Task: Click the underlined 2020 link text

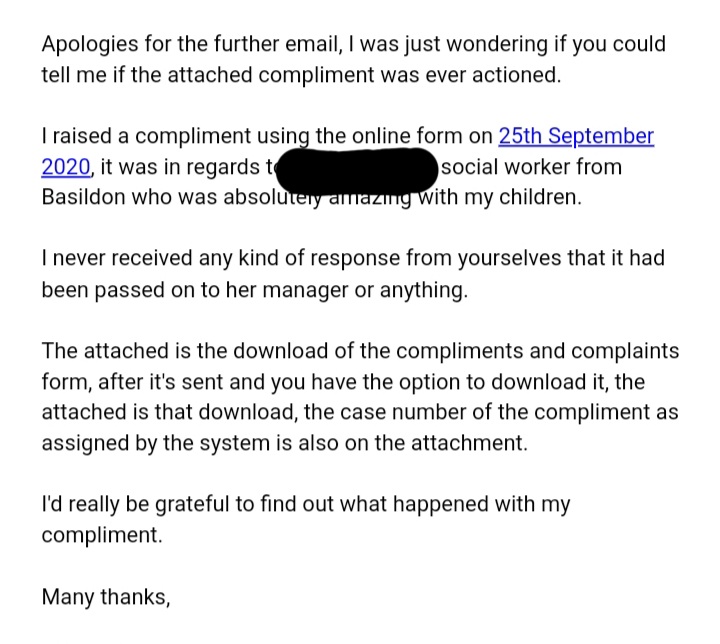Action: point(65,166)
